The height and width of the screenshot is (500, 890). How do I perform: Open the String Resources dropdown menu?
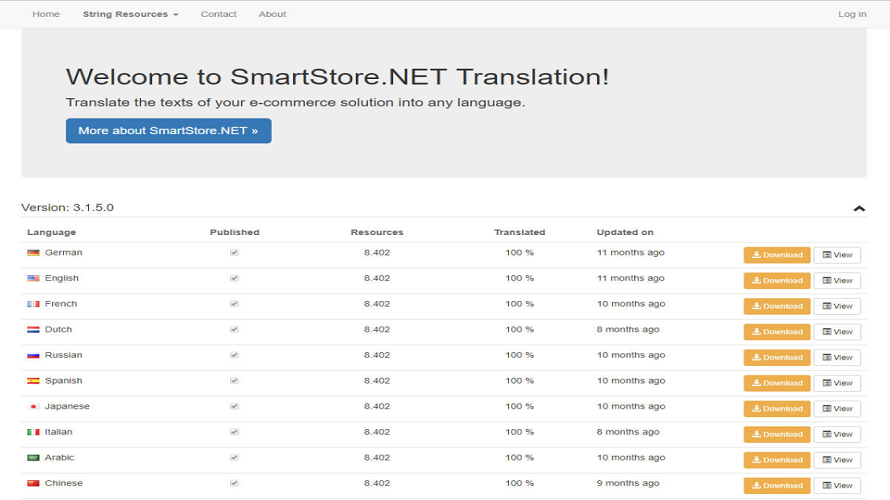tap(131, 14)
